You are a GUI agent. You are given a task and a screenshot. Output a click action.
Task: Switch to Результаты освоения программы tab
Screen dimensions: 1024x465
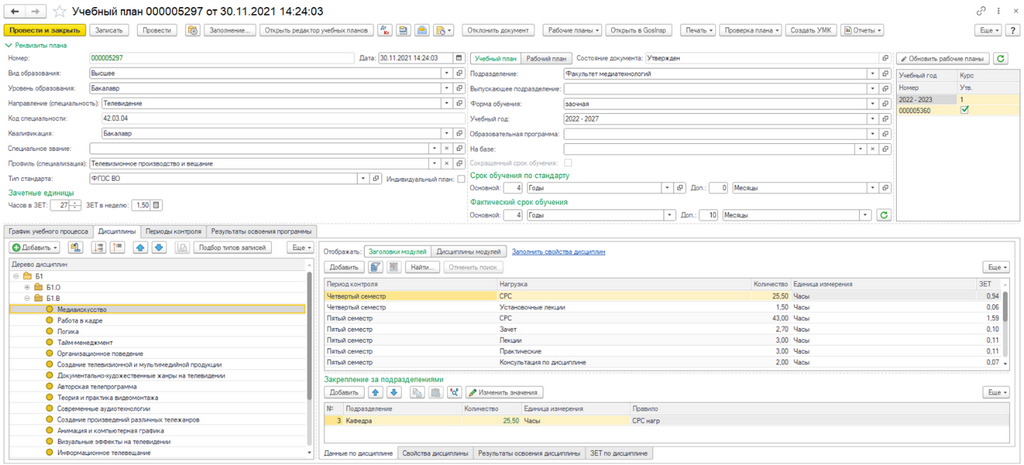point(261,231)
